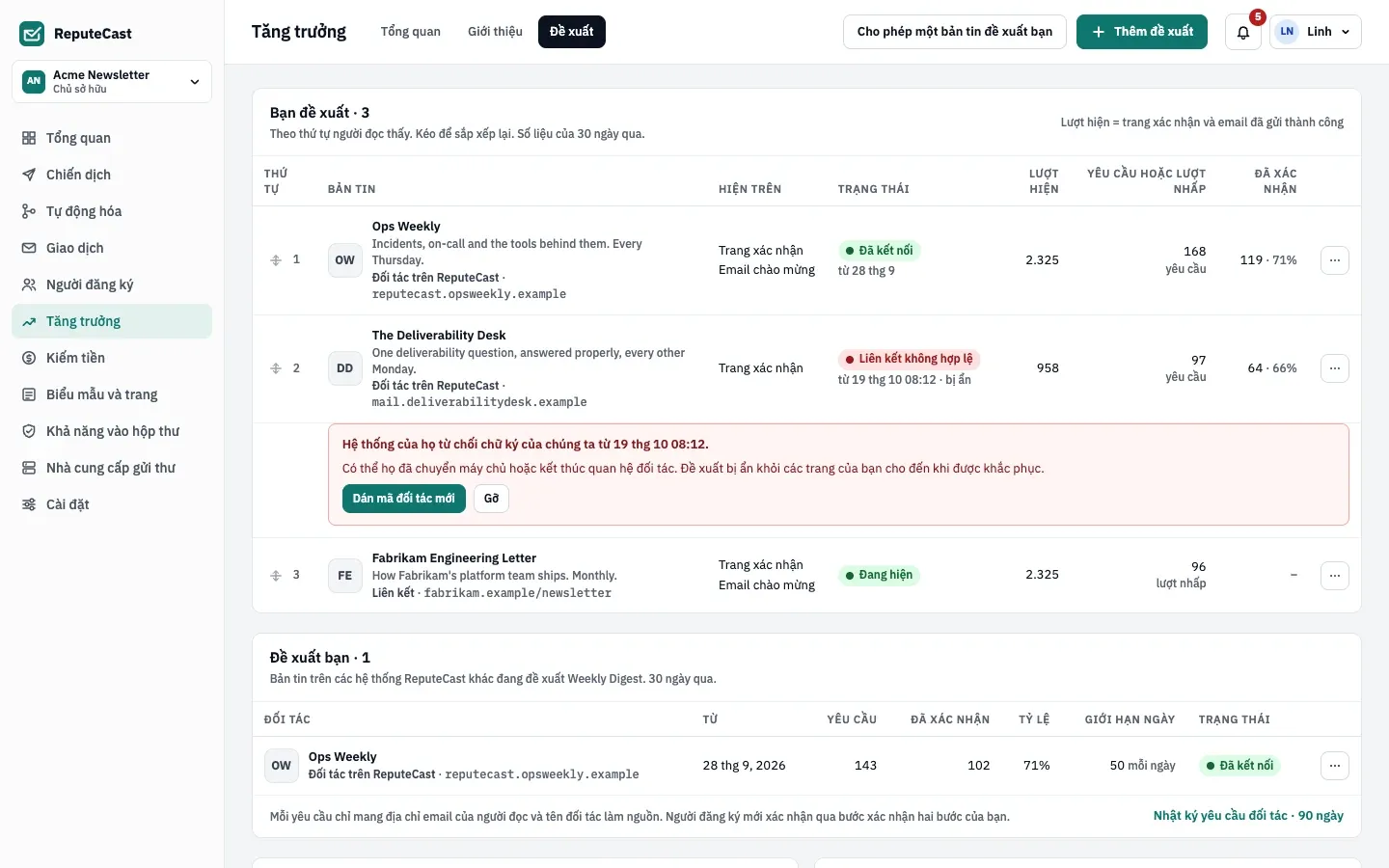
Task: Click the Đang hiện status badge
Action: [880, 575]
